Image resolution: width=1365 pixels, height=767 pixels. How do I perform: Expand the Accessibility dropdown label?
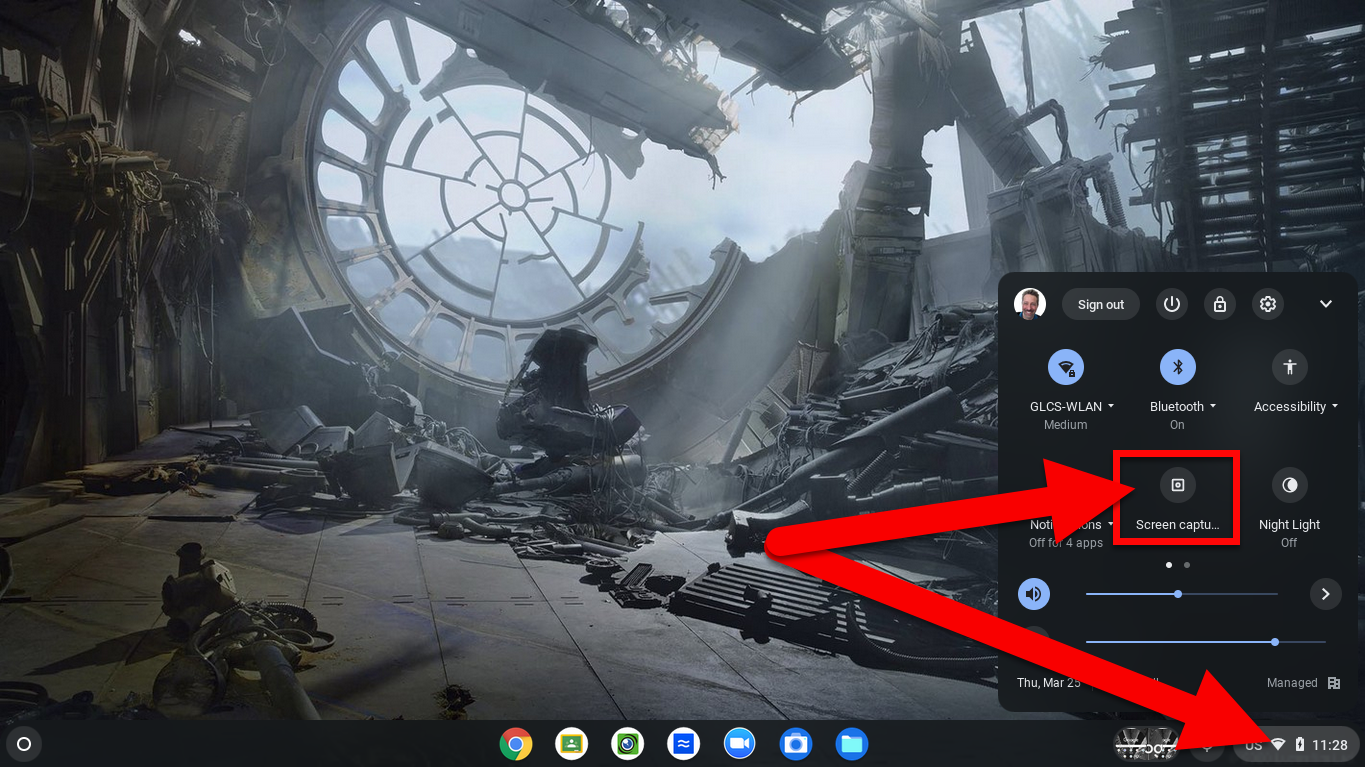(x=1296, y=407)
